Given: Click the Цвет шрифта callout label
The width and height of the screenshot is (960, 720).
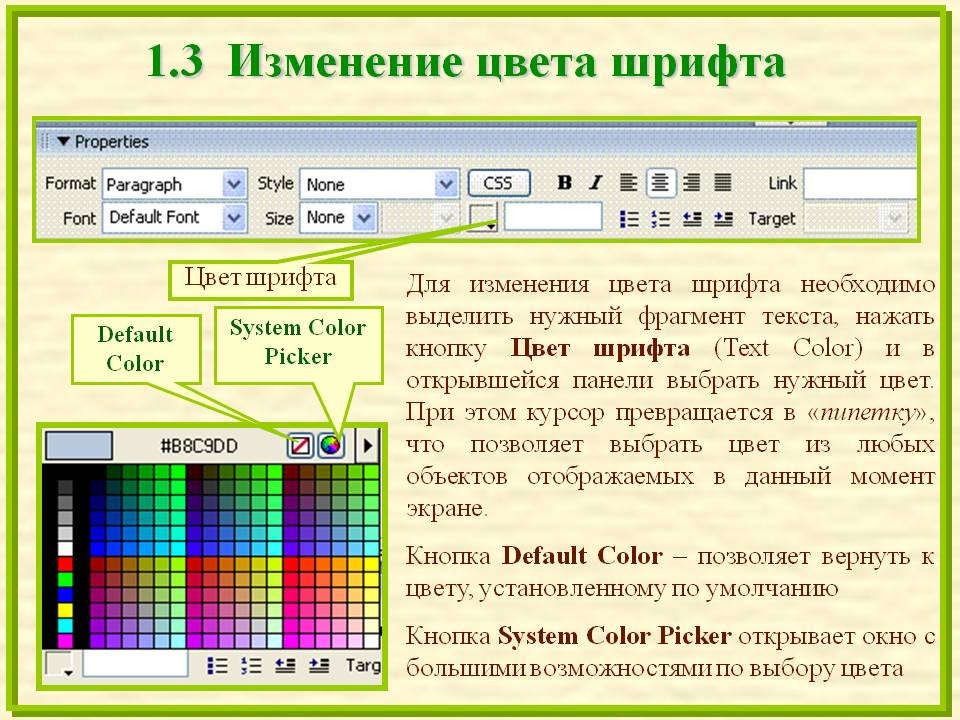Looking at the screenshot, I should point(261,279).
